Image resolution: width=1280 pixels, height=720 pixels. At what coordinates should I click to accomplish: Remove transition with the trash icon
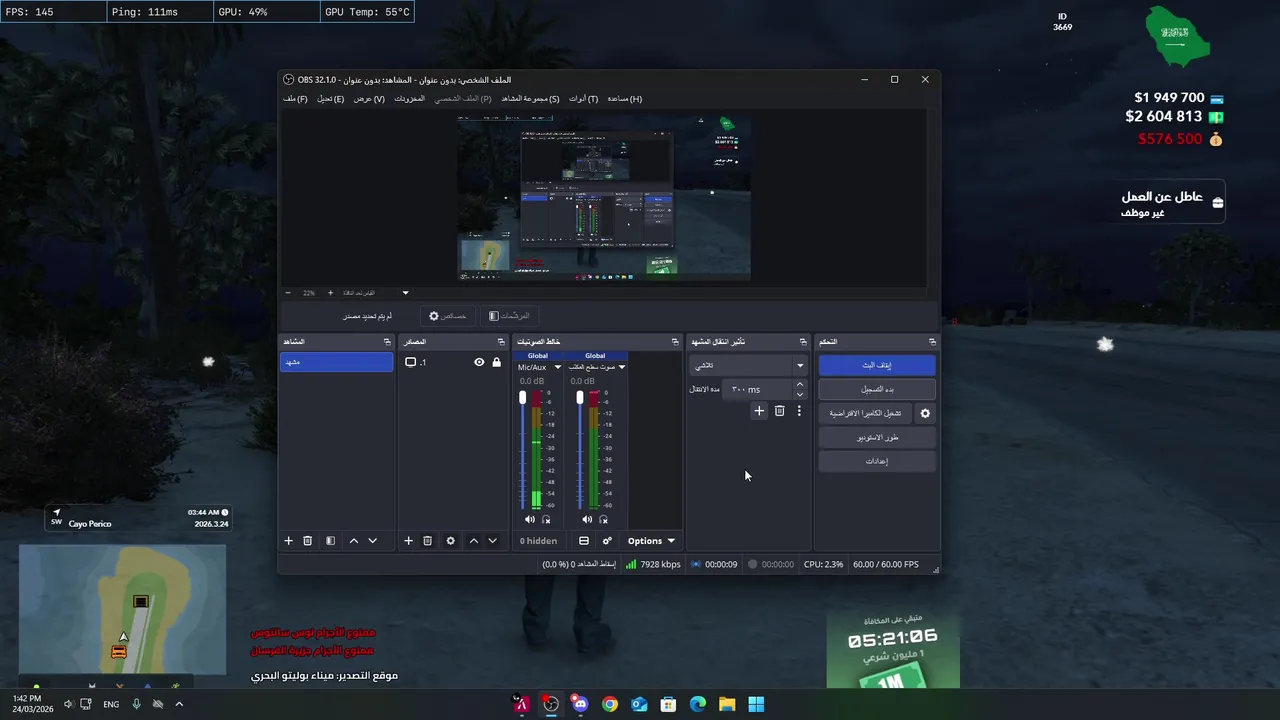[779, 411]
